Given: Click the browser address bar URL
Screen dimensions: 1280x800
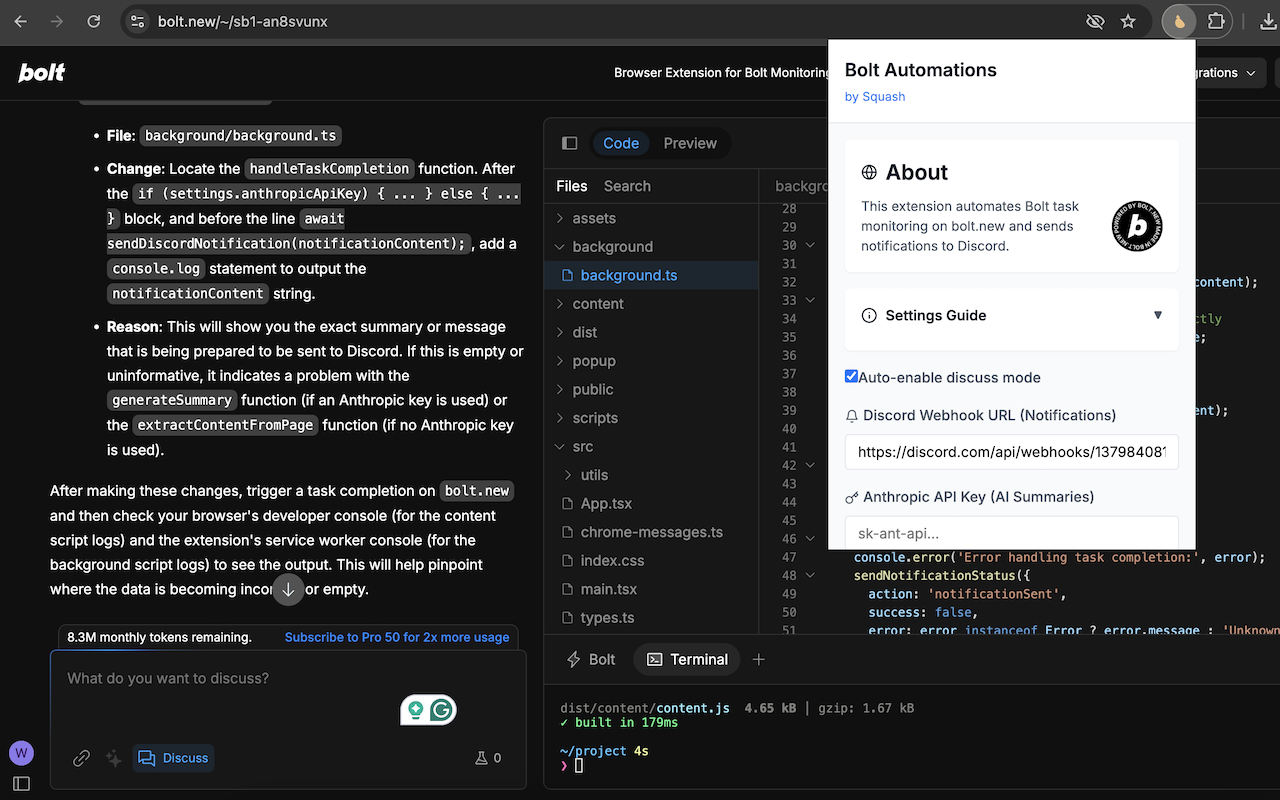Looking at the screenshot, I should (x=243, y=21).
